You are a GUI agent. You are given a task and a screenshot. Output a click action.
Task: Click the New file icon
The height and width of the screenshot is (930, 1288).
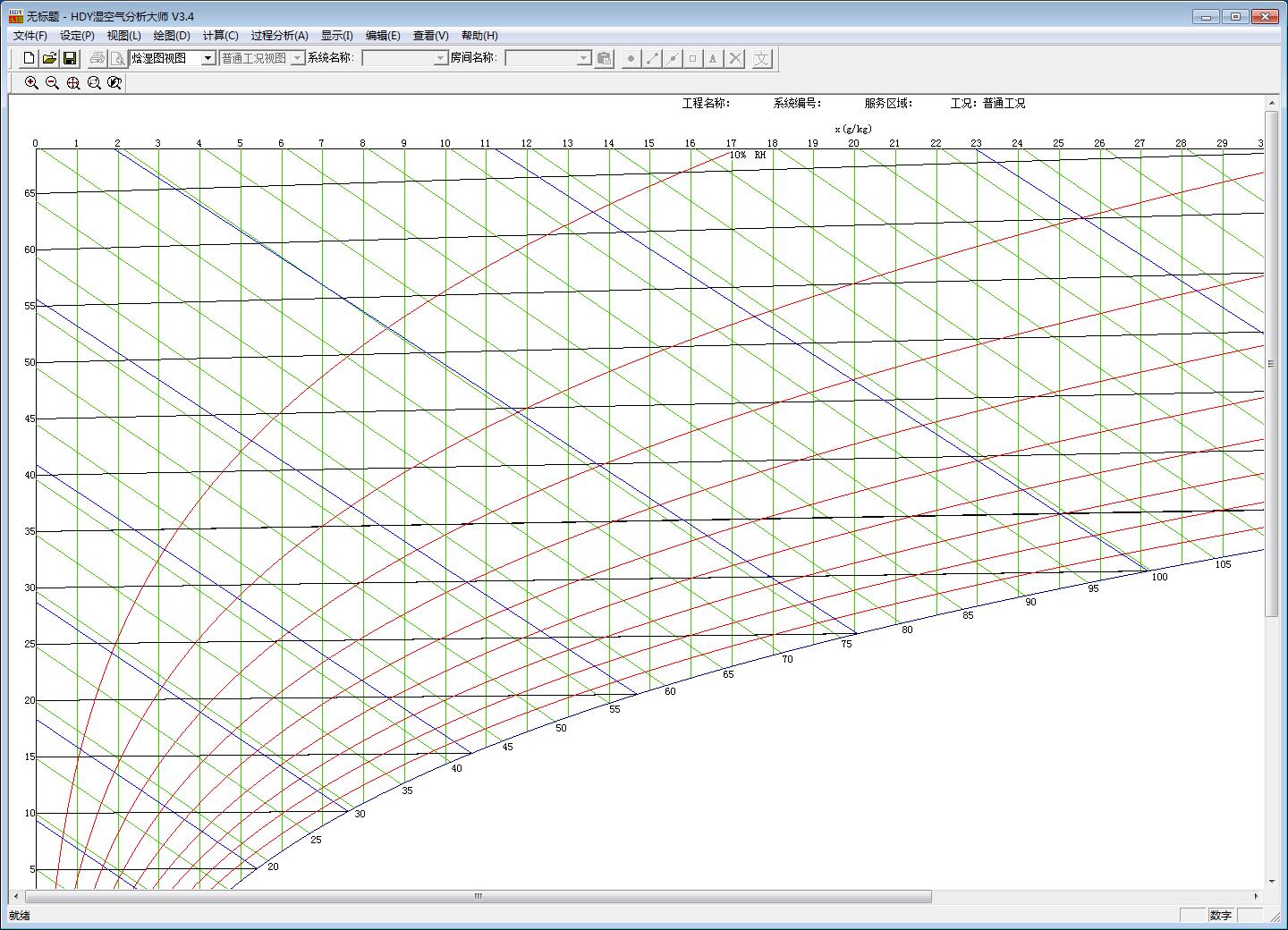point(29,58)
